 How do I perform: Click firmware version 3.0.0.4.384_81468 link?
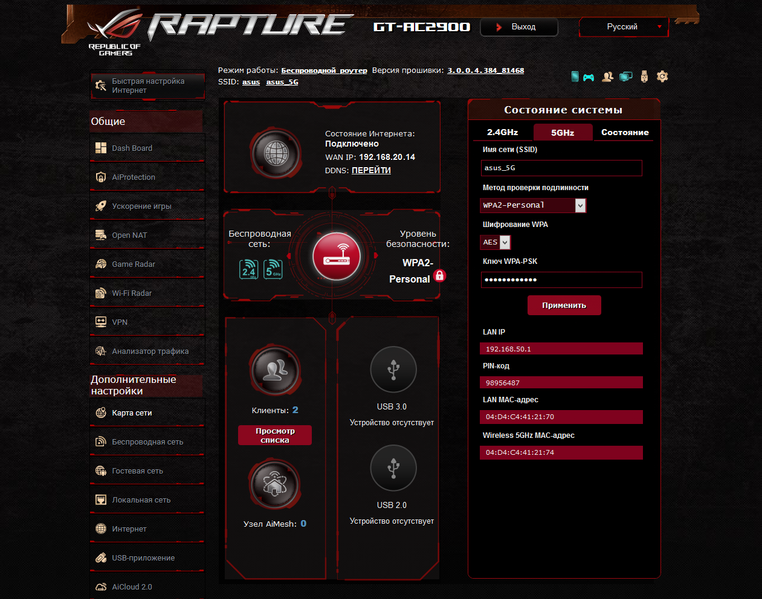(x=485, y=70)
